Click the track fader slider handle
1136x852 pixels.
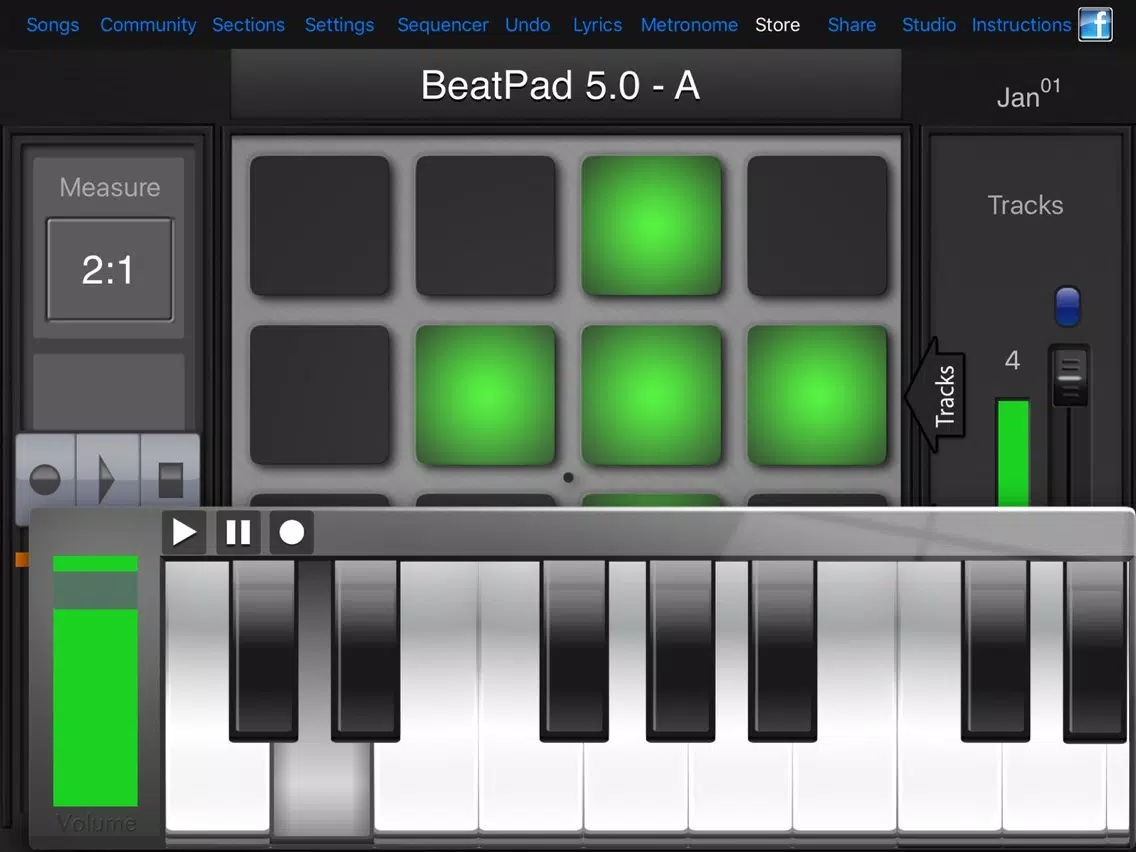tap(1069, 376)
